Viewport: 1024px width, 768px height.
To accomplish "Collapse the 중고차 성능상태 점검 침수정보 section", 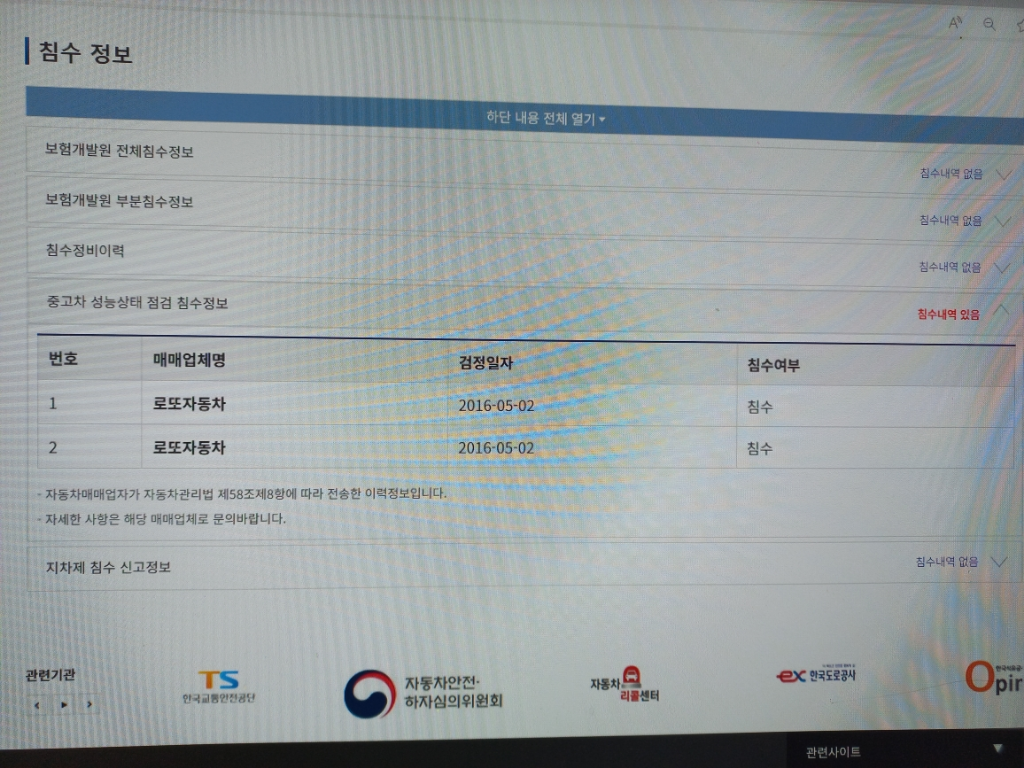I will point(998,311).
